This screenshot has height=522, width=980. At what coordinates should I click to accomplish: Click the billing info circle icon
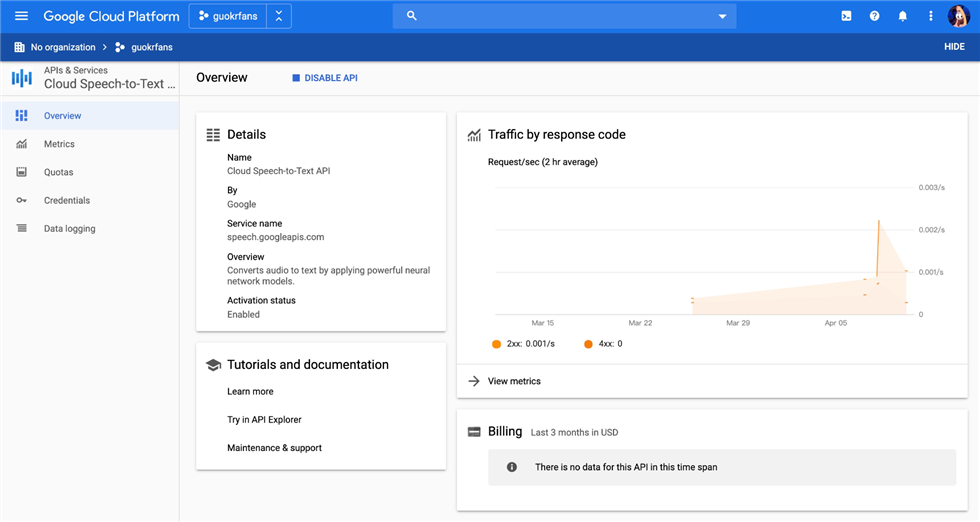[511, 467]
